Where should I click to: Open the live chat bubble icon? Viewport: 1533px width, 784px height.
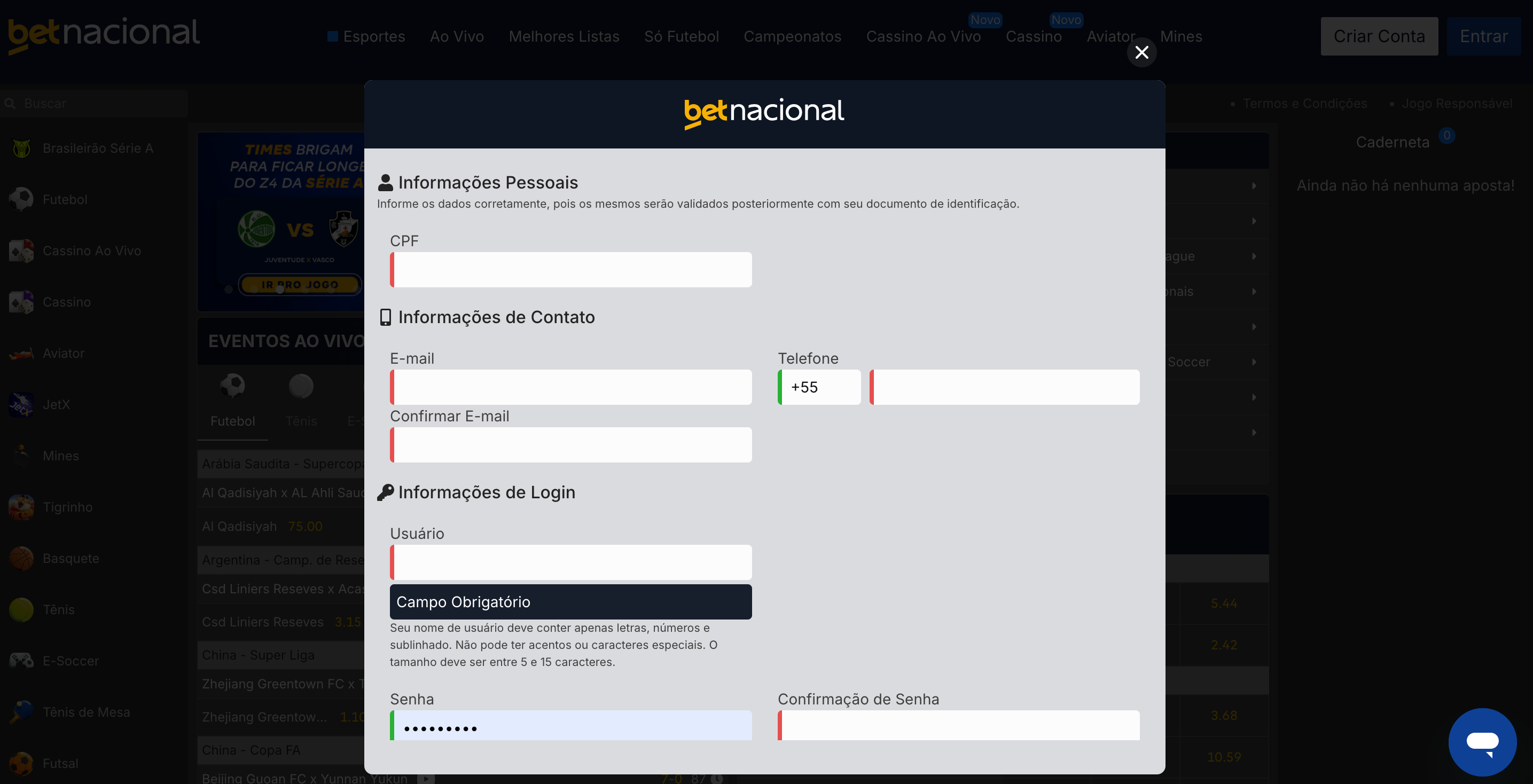[1482, 742]
